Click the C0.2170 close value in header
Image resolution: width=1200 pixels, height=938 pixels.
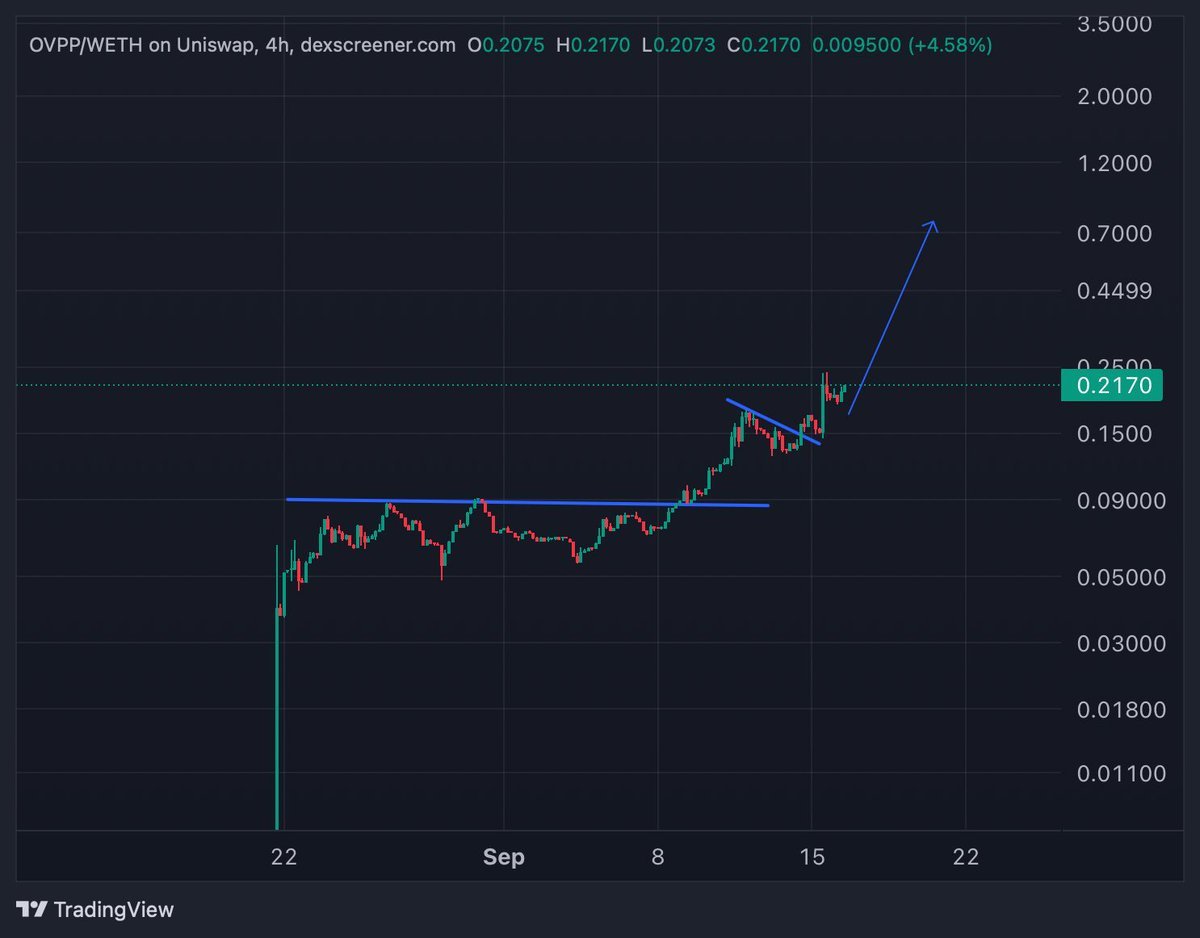[x=764, y=45]
